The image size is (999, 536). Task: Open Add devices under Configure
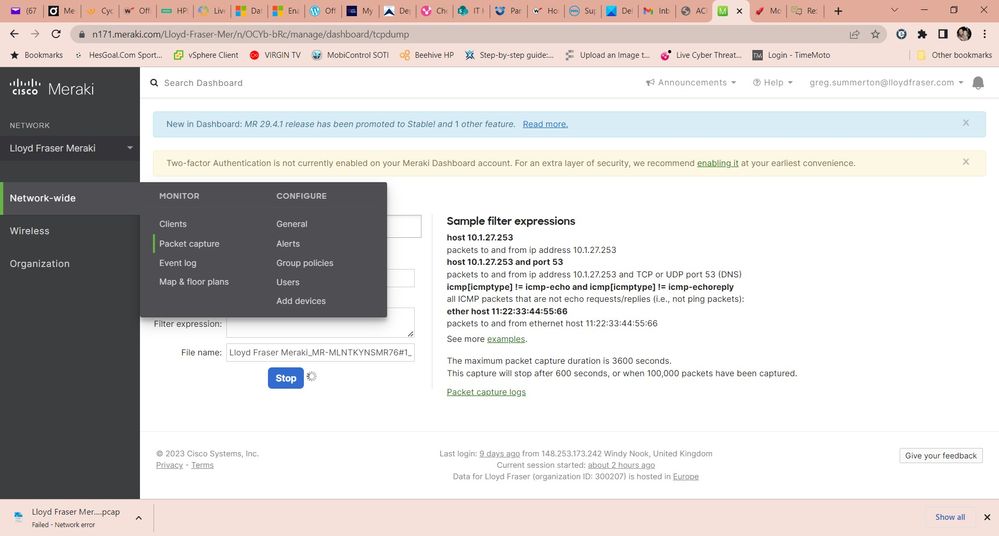pos(301,301)
